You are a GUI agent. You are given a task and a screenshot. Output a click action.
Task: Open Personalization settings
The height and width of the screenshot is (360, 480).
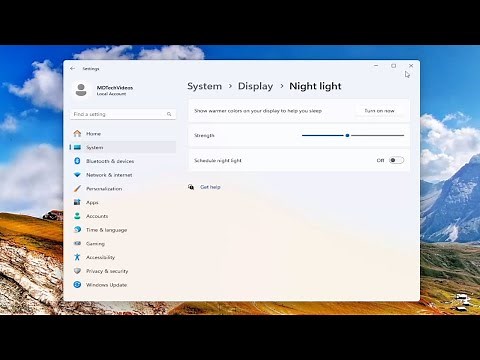123,188
